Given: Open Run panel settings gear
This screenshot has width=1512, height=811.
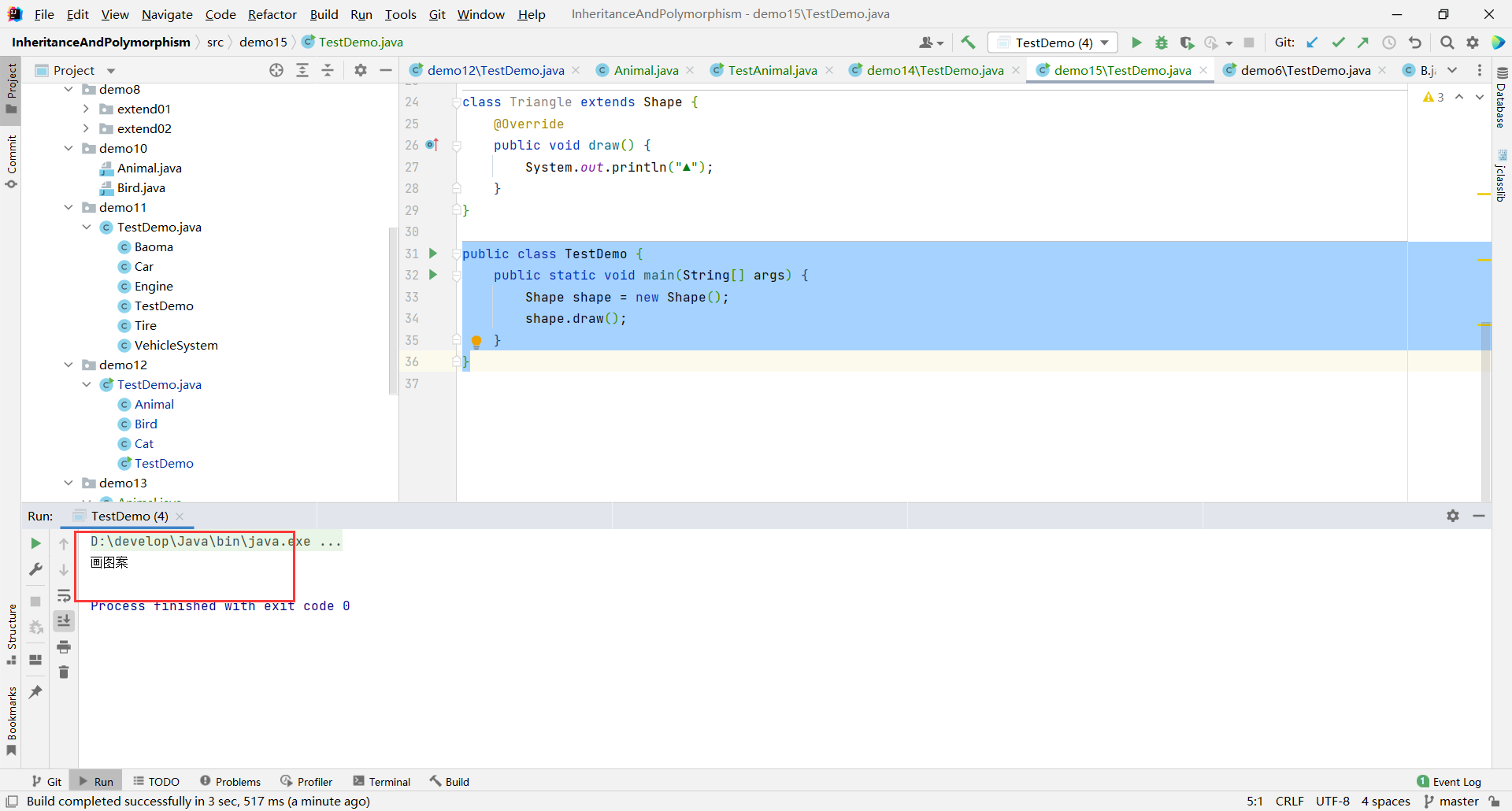Looking at the screenshot, I should pos(1453,516).
